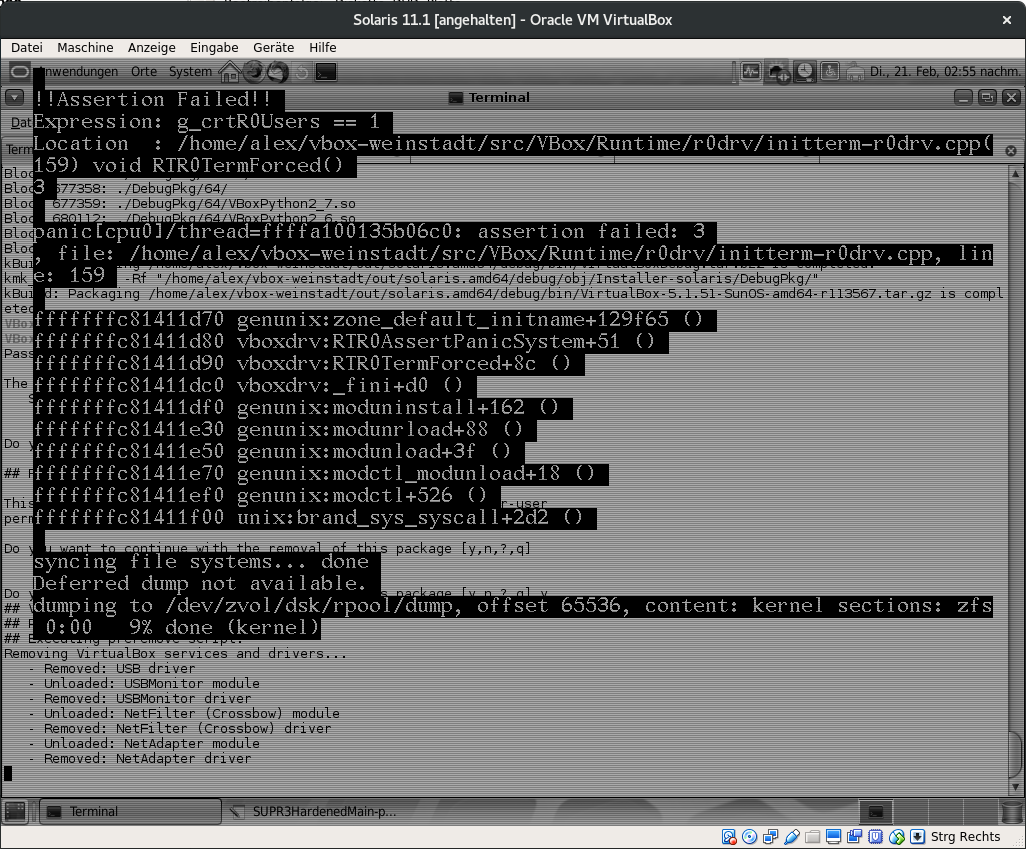Click 'Removing VirtualBox services and drivers...' line
The width and height of the screenshot is (1026, 849).
tap(175, 653)
